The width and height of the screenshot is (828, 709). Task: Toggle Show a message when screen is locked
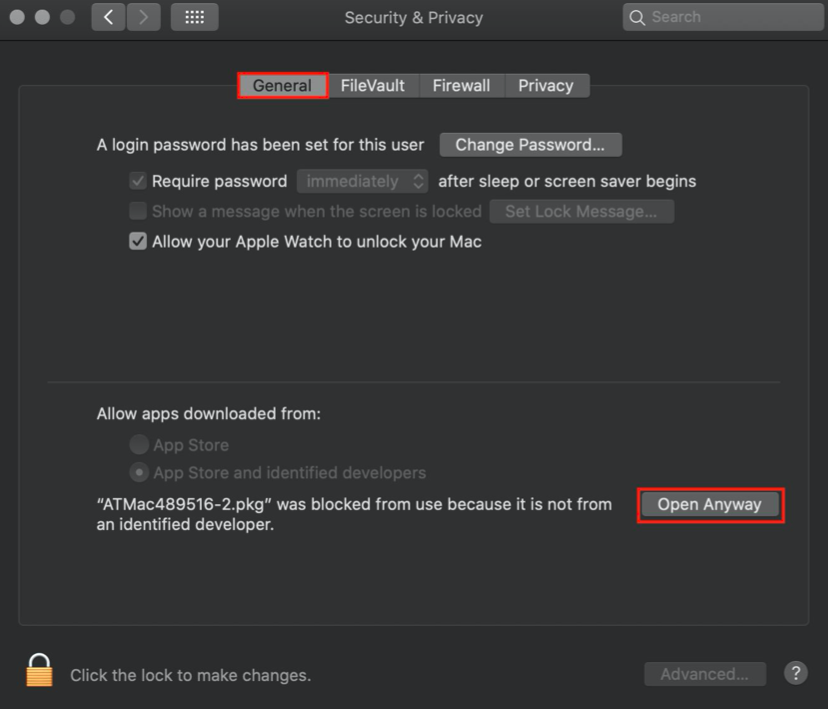click(x=137, y=211)
